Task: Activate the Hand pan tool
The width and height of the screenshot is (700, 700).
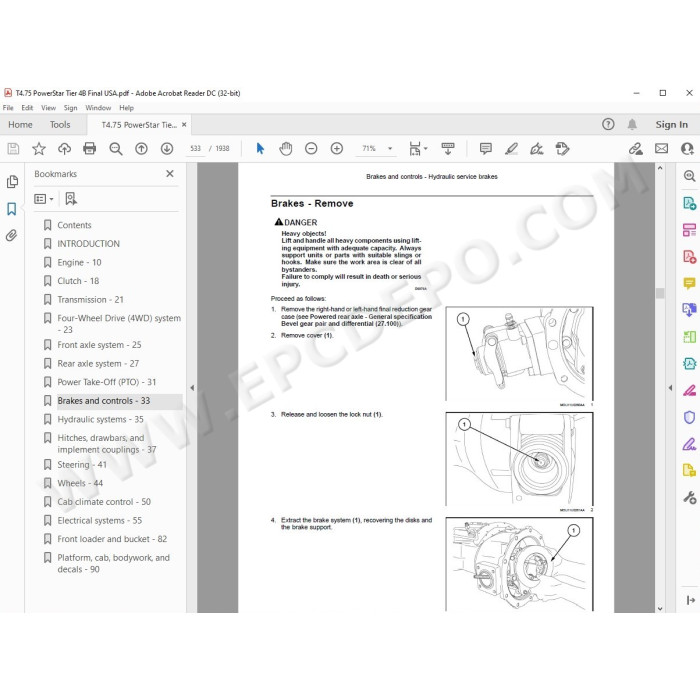Action: pos(286,149)
